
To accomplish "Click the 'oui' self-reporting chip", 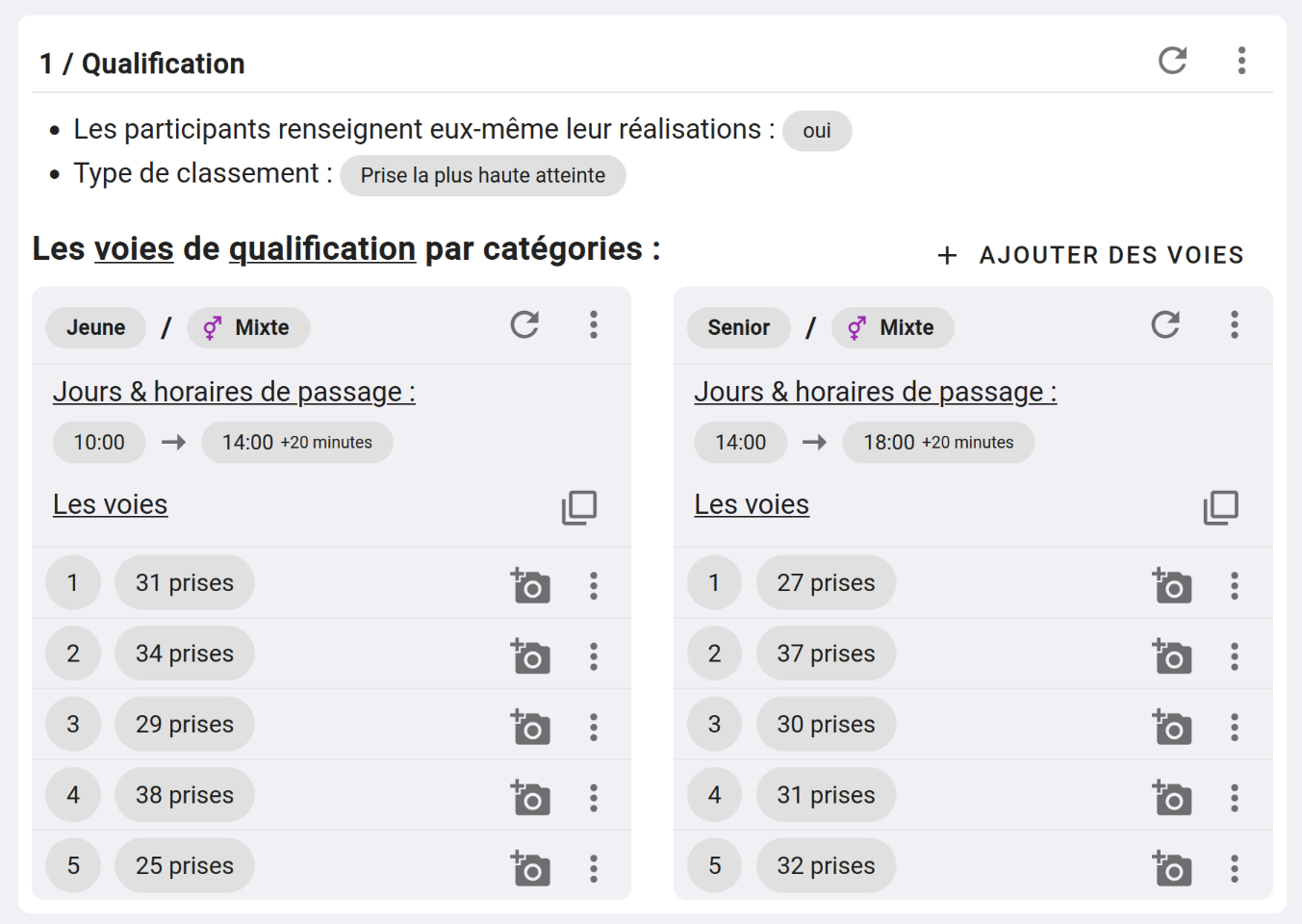I will pos(816,131).
